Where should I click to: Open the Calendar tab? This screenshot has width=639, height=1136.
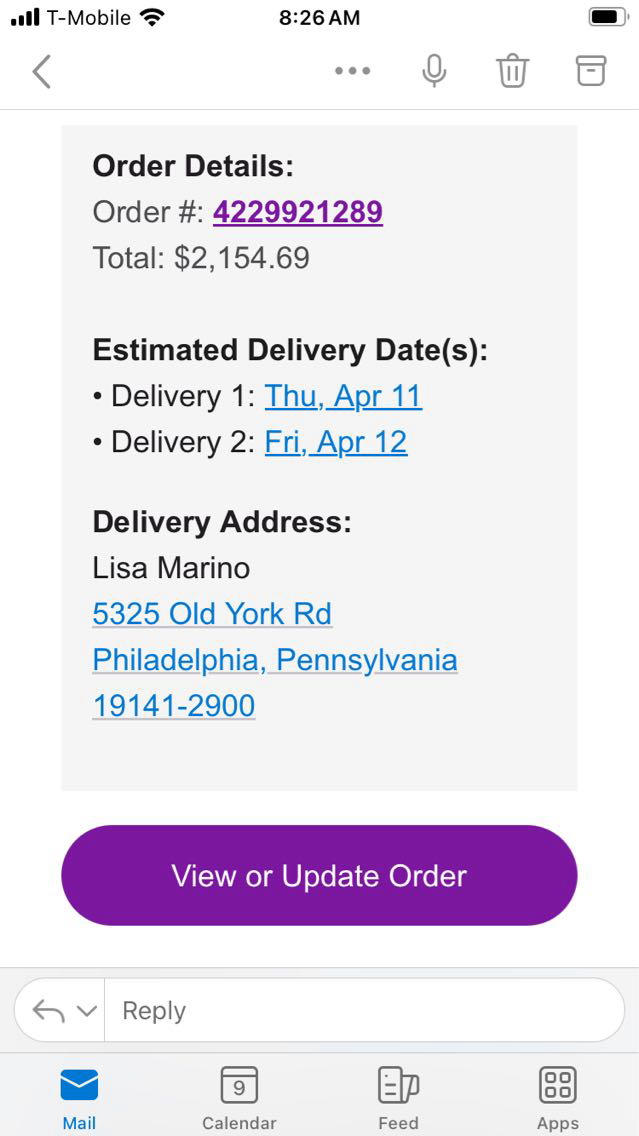(239, 1097)
